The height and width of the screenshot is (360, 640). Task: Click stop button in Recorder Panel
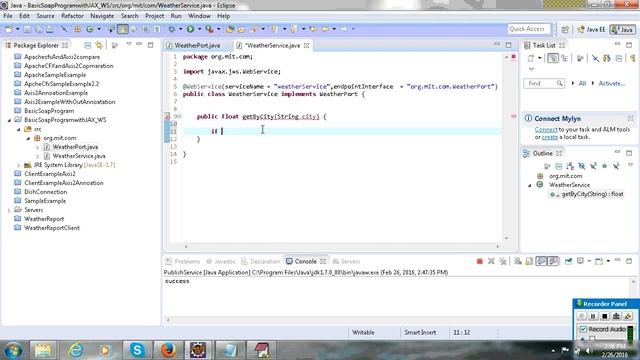tap(605, 316)
